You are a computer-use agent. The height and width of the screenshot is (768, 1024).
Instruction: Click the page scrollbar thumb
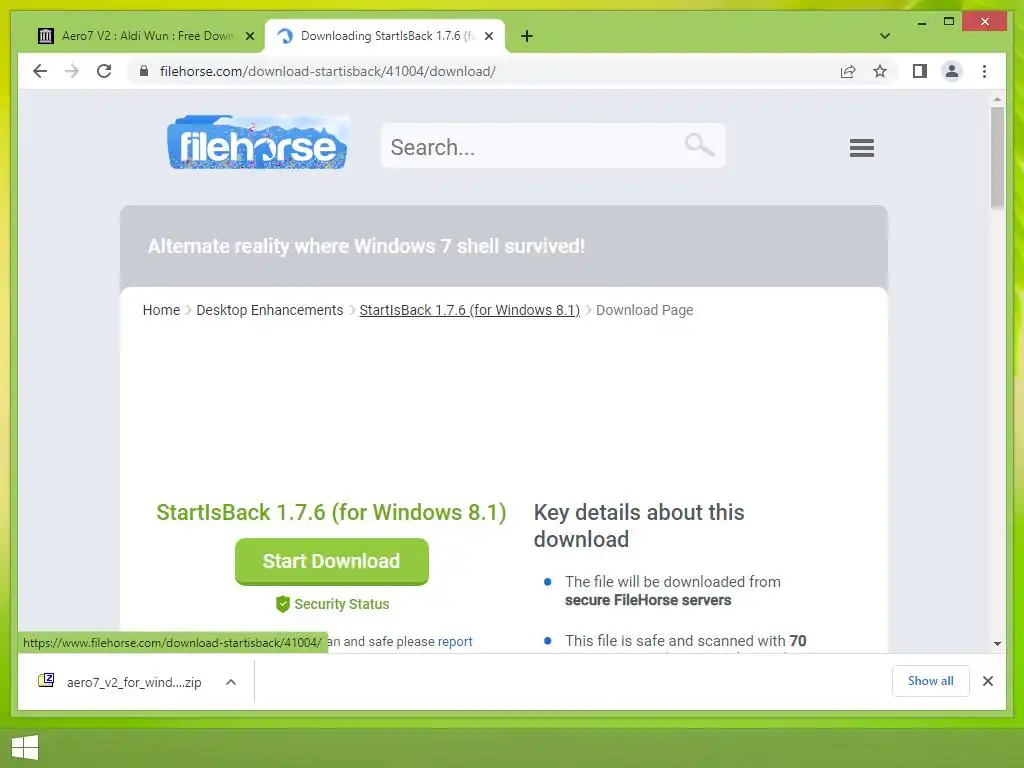[x=997, y=158]
